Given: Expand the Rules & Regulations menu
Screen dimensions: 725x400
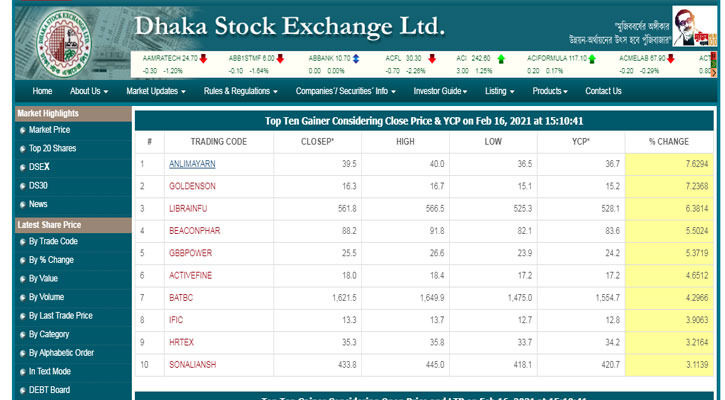Looking at the screenshot, I should click(240, 91).
